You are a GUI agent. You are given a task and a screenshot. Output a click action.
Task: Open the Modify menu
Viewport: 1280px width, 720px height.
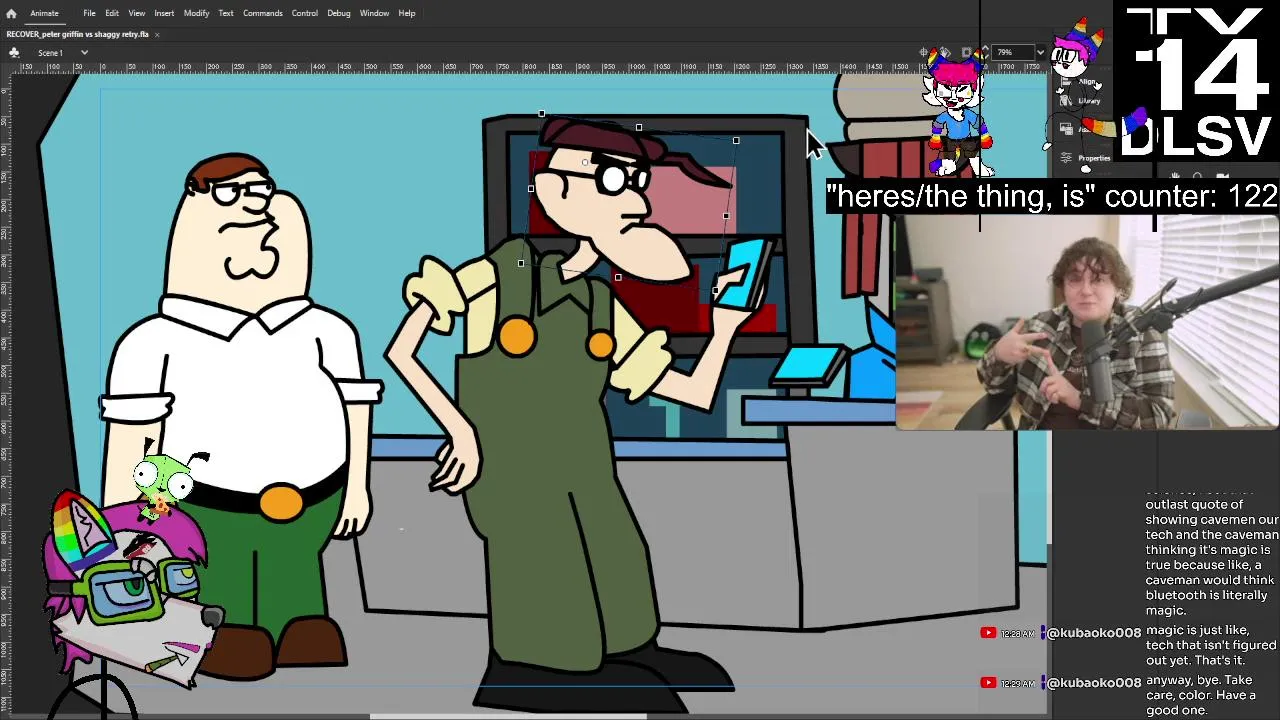pos(196,13)
